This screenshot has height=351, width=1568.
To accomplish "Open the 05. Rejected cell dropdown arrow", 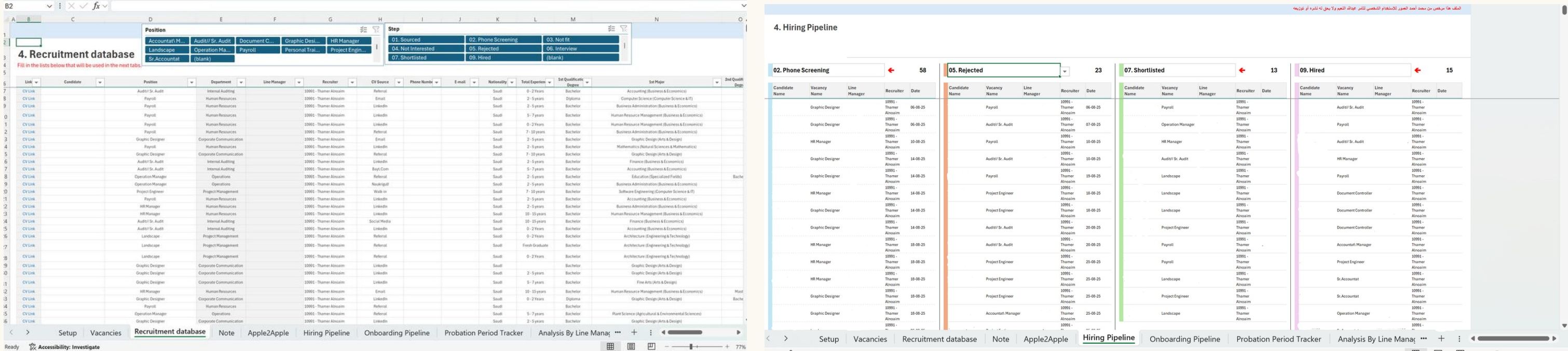I will (x=1065, y=71).
